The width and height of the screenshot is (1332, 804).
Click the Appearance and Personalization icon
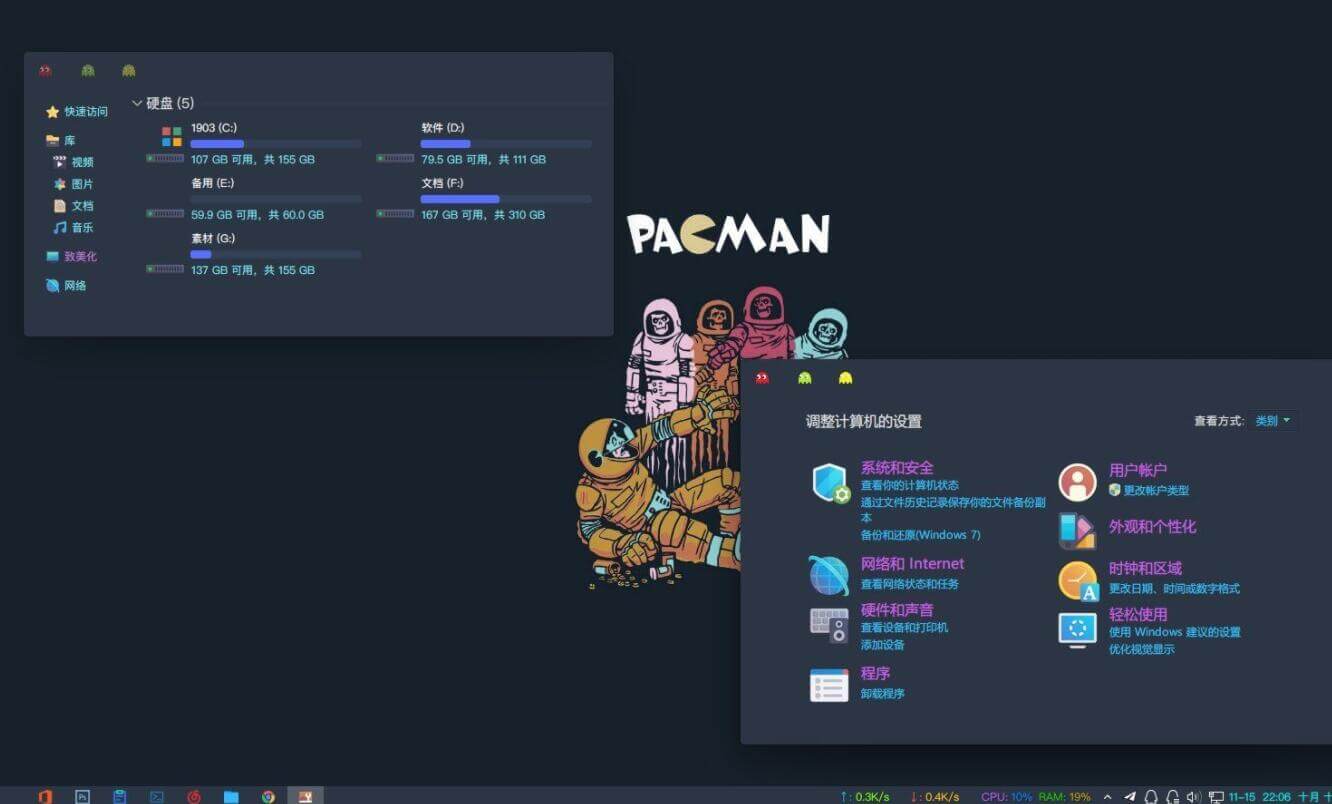coord(1077,531)
